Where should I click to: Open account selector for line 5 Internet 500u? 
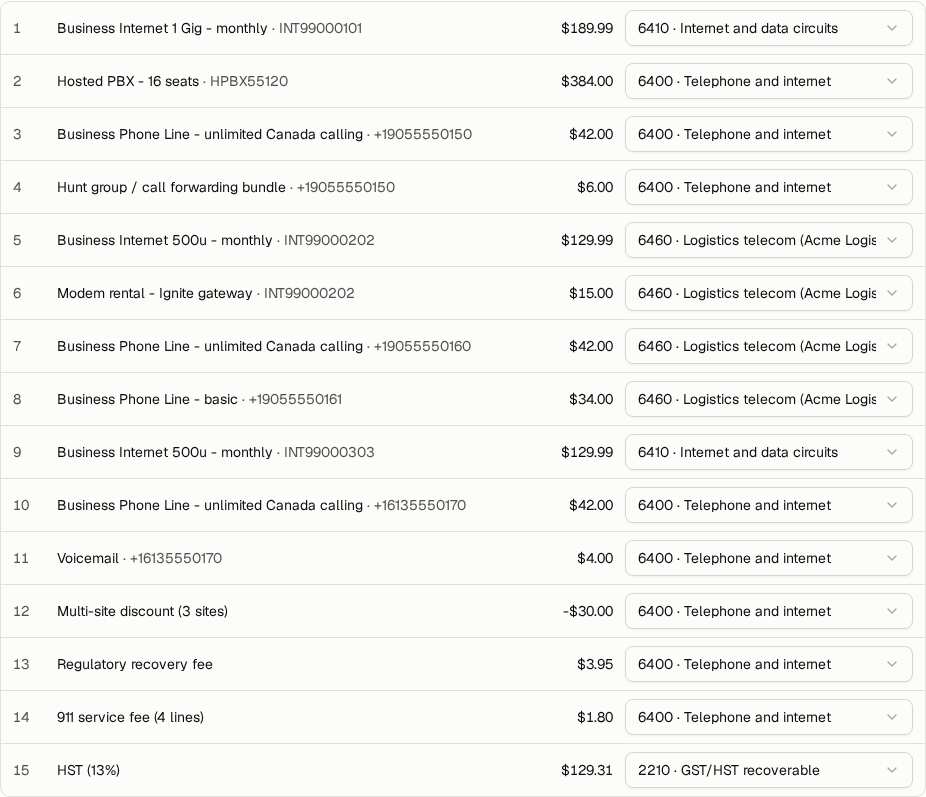768,240
